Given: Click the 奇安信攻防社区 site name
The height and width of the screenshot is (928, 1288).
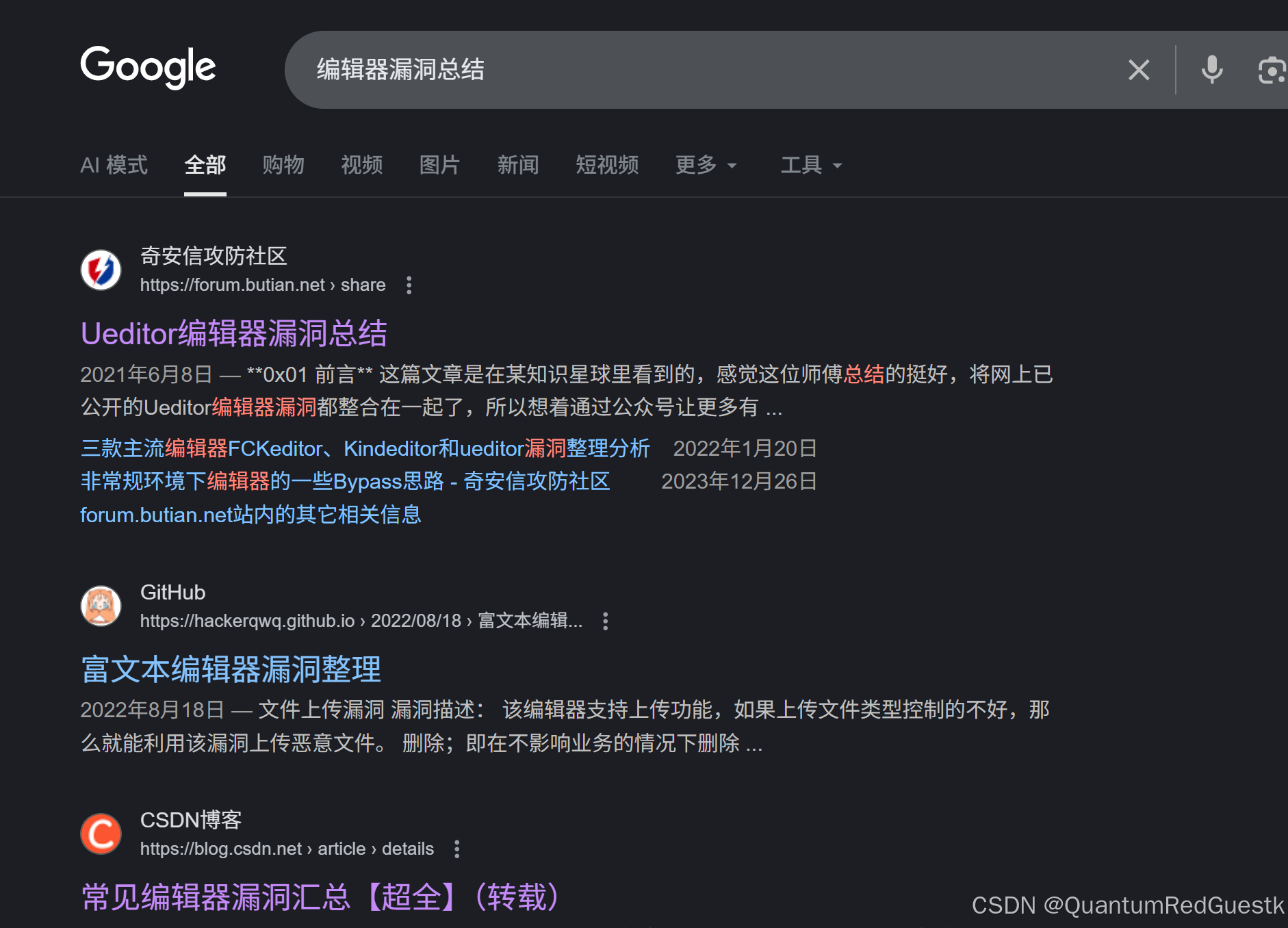Looking at the screenshot, I should [214, 256].
